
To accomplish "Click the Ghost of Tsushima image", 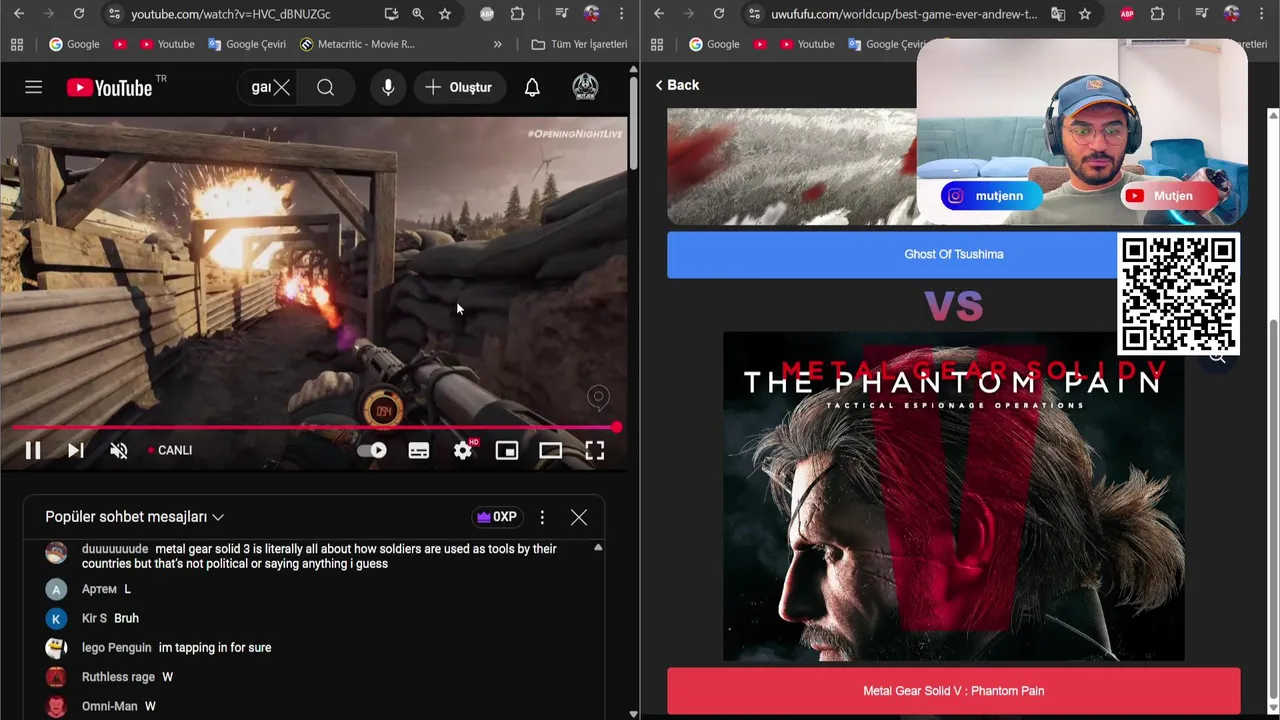I will 792,166.
